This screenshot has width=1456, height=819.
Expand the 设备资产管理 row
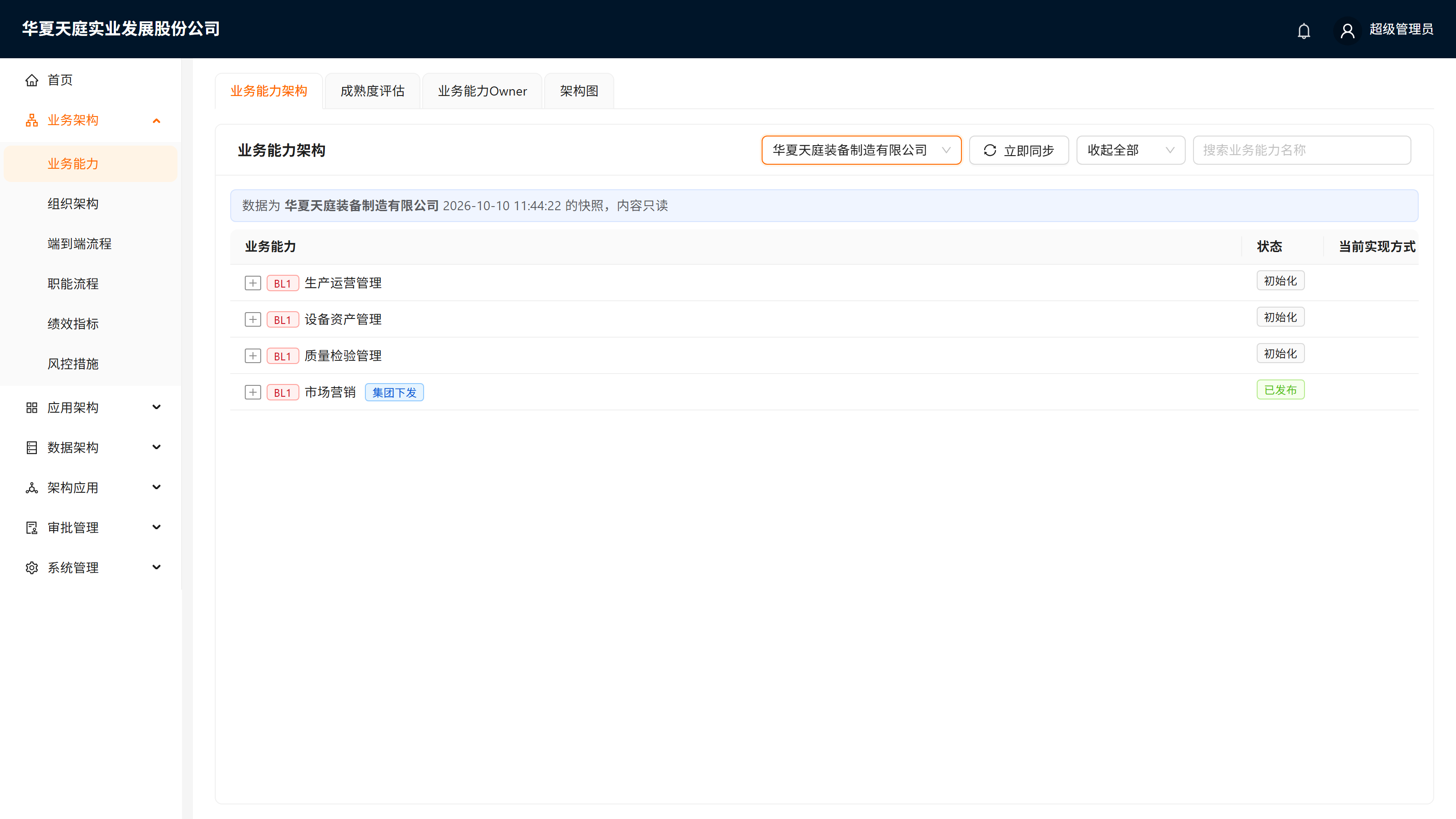tap(253, 319)
